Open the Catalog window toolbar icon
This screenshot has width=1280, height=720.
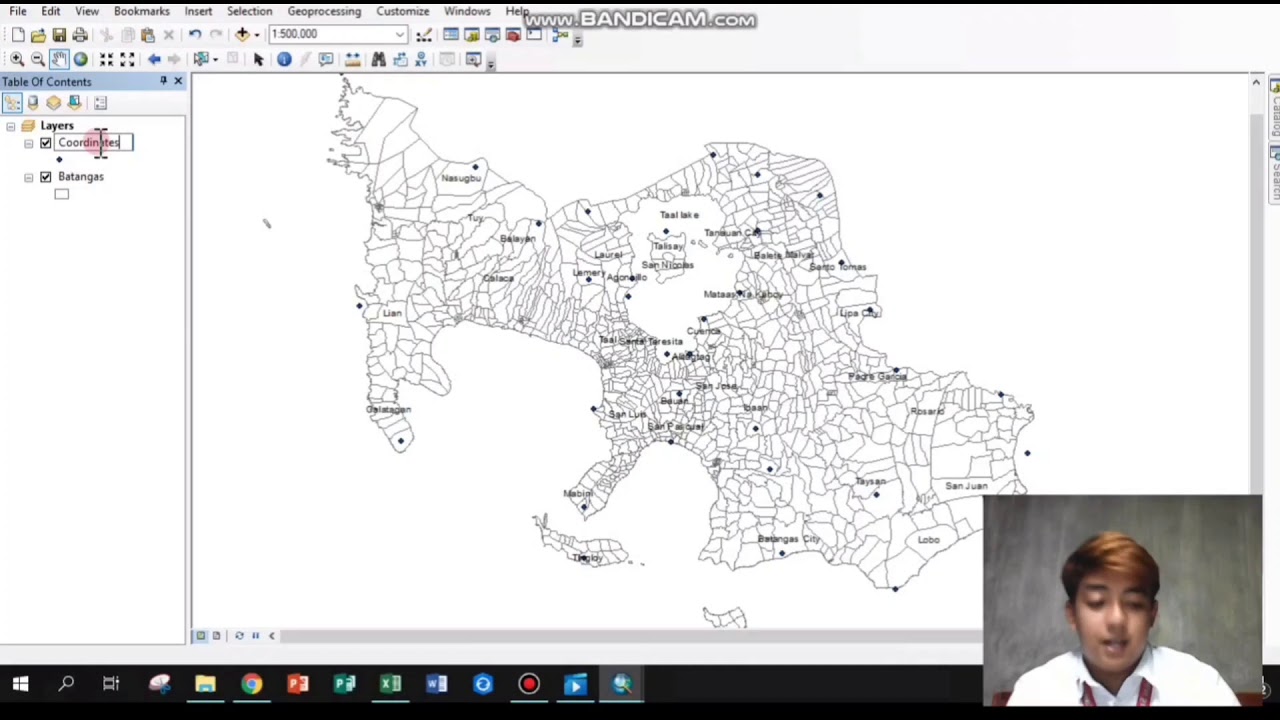coord(472,35)
